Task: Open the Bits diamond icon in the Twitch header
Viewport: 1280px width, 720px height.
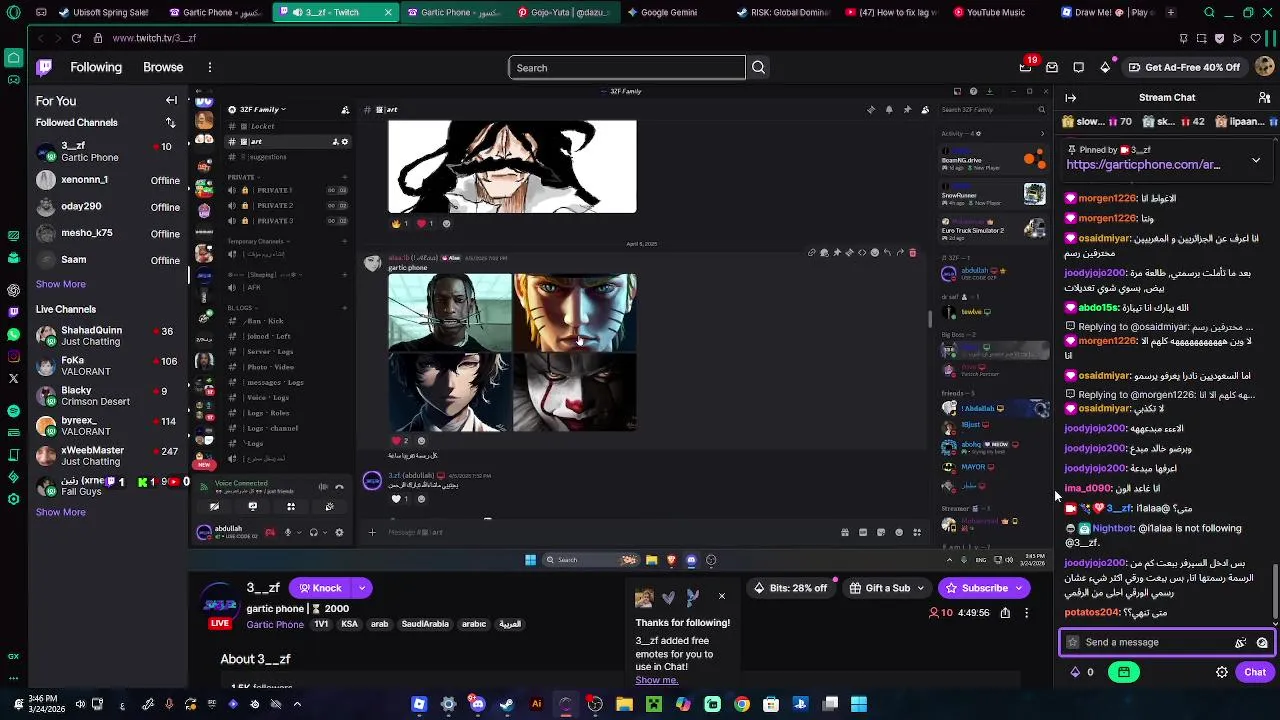Action: (x=1105, y=67)
